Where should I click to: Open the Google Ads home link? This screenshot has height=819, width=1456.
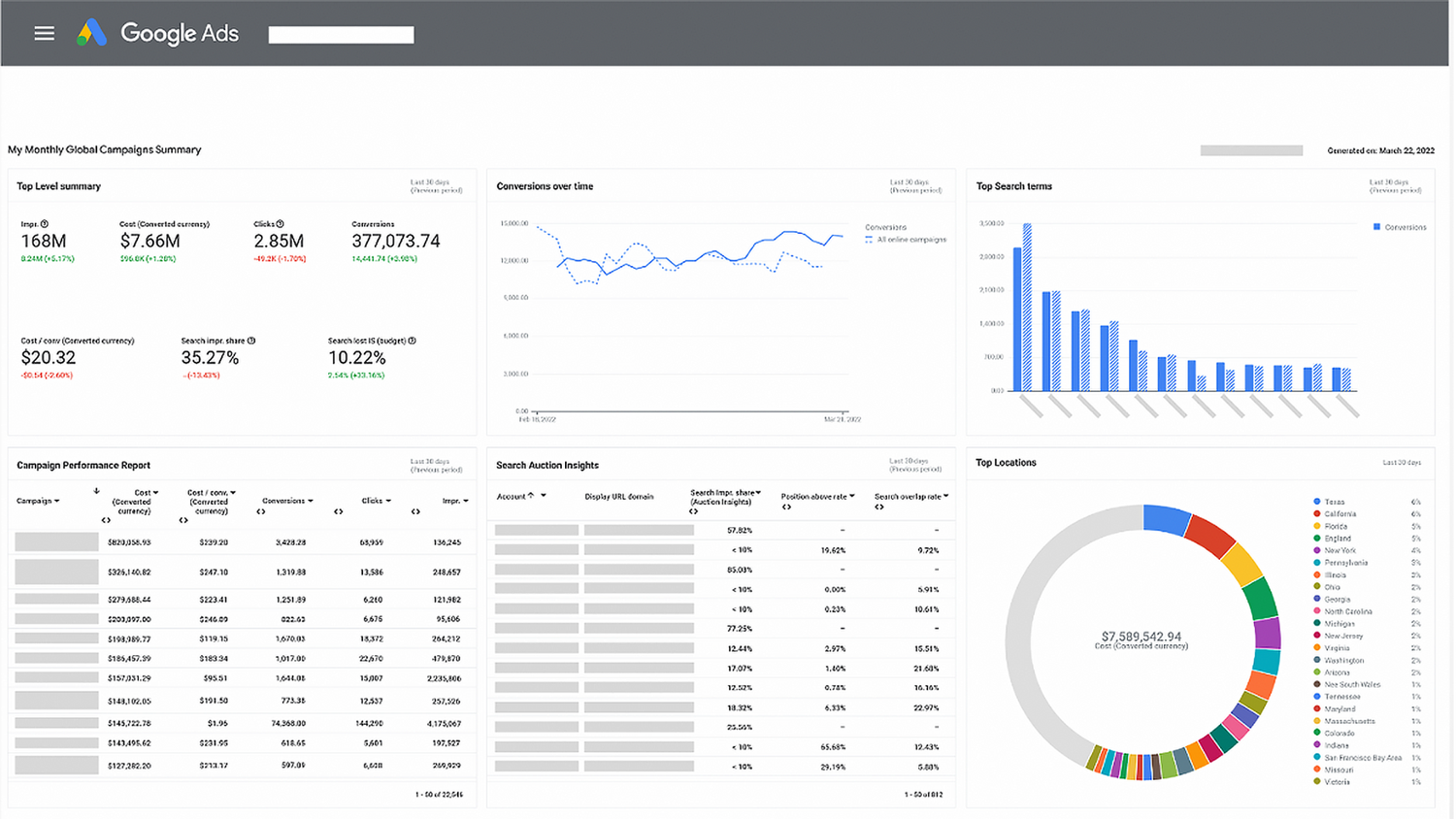click(x=180, y=33)
